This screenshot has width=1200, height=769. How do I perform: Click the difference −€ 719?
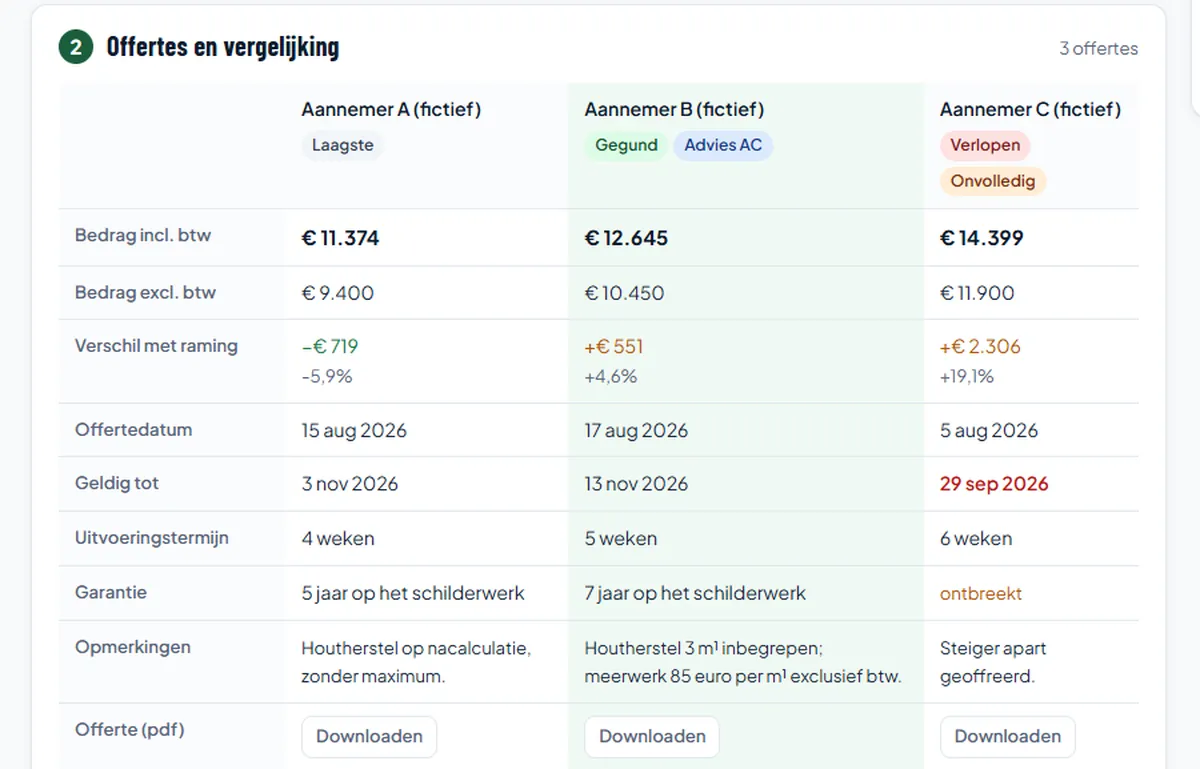point(330,347)
